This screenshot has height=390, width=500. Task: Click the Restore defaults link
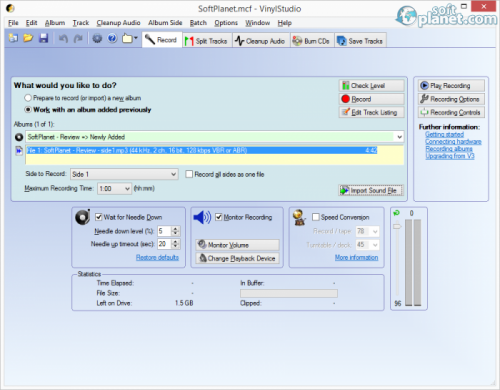(157, 257)
